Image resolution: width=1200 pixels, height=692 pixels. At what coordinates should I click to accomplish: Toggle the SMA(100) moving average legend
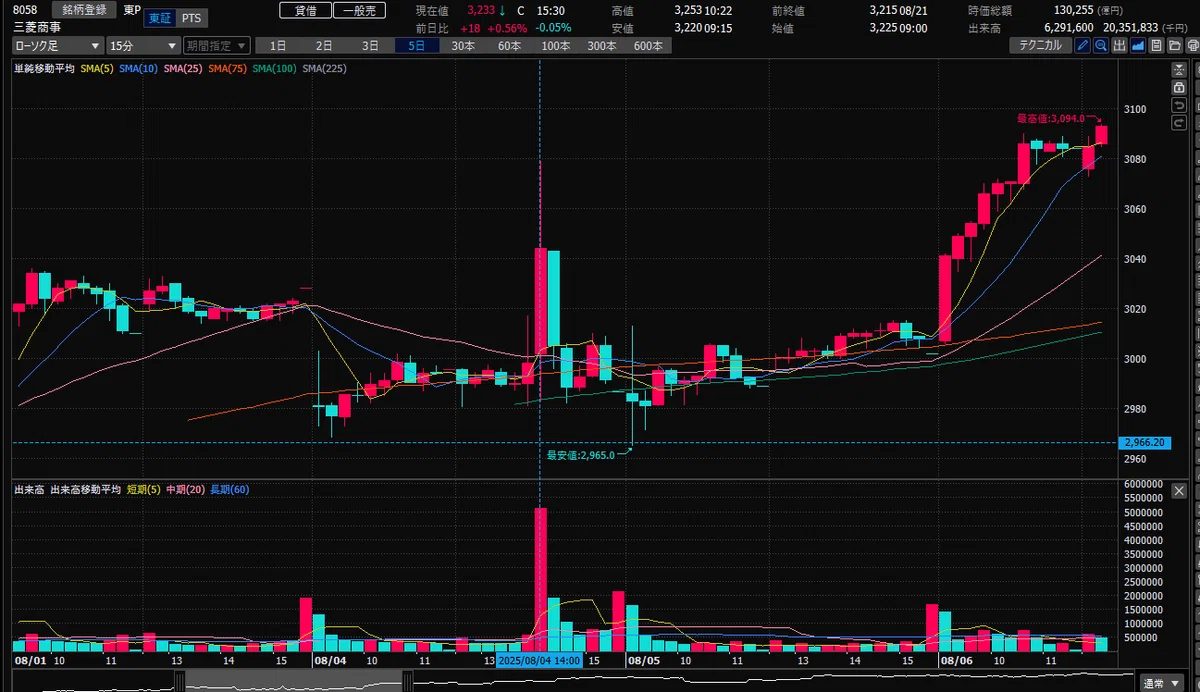(x=275, y=68)
